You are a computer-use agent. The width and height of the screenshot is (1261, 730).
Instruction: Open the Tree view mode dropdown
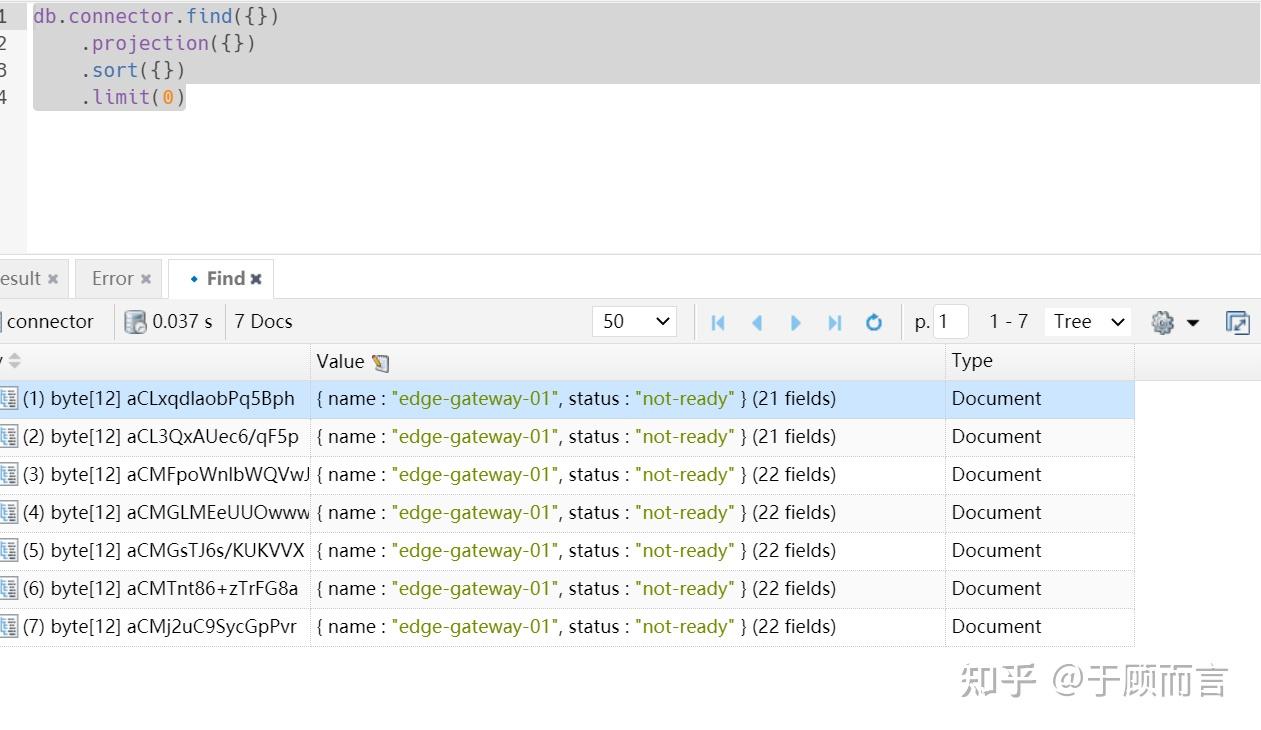coord(1088,321)
